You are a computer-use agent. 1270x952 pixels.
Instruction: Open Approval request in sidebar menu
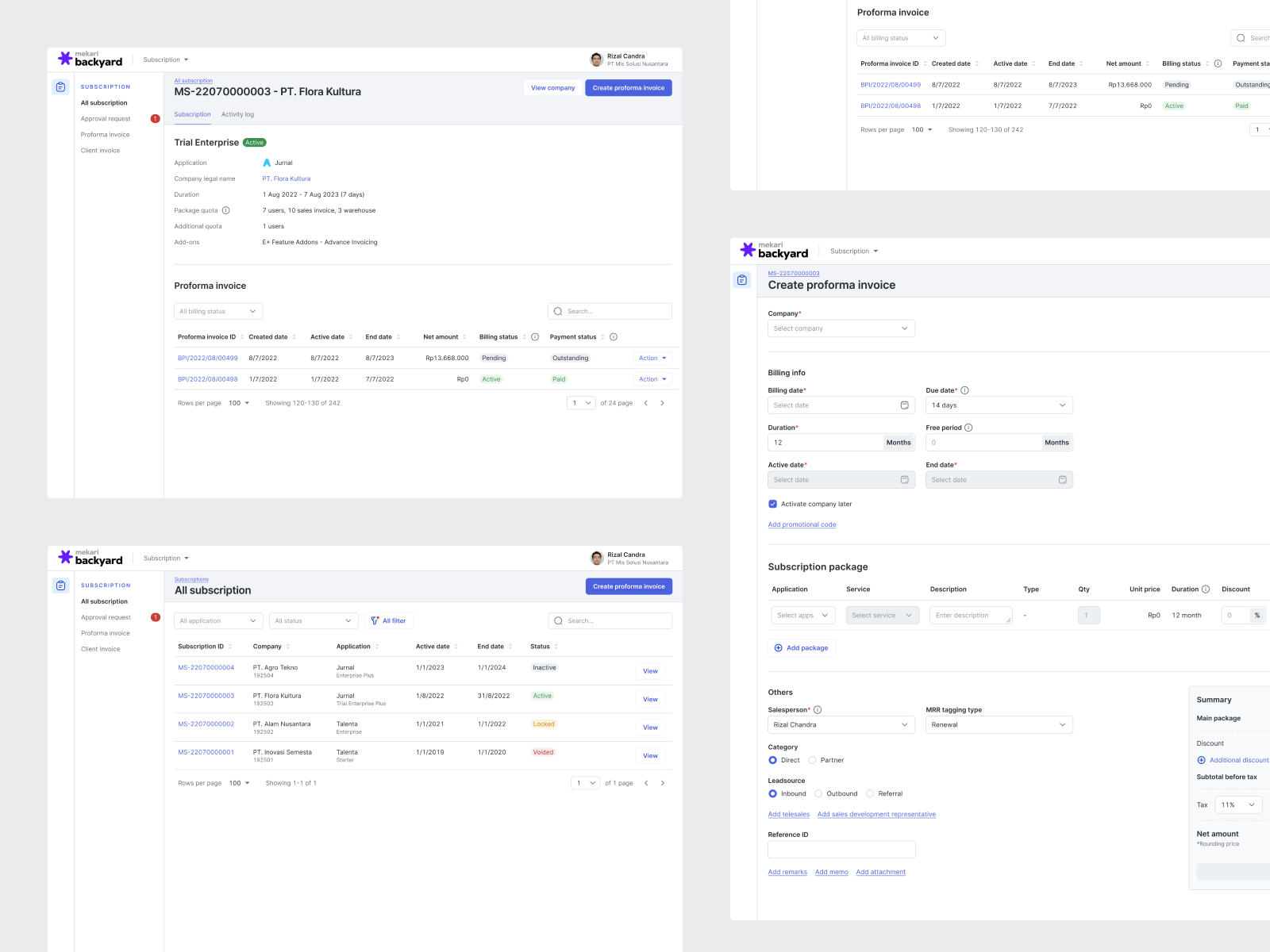(106, 119)
